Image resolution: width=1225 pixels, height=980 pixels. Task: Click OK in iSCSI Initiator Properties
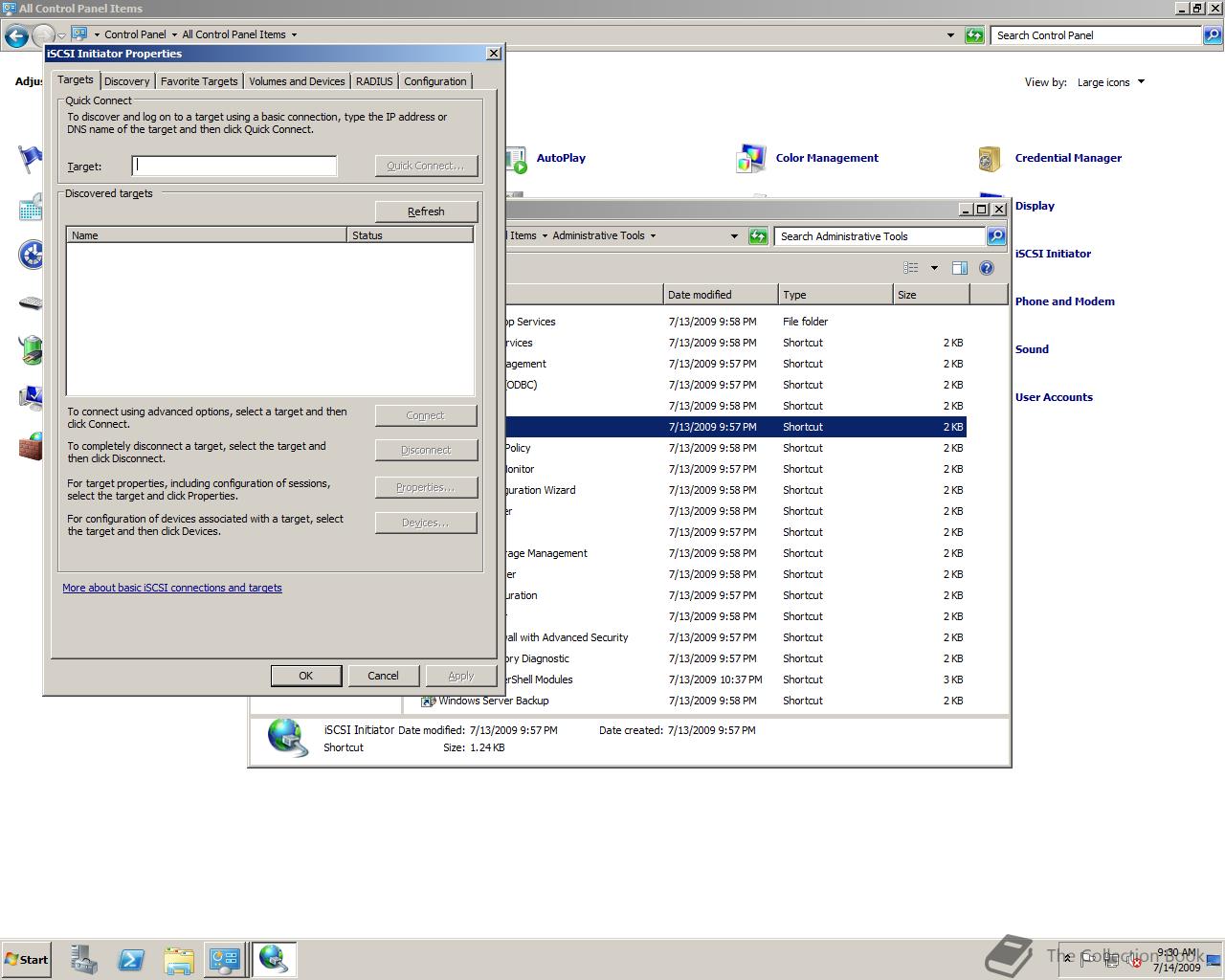click(305, 676)
